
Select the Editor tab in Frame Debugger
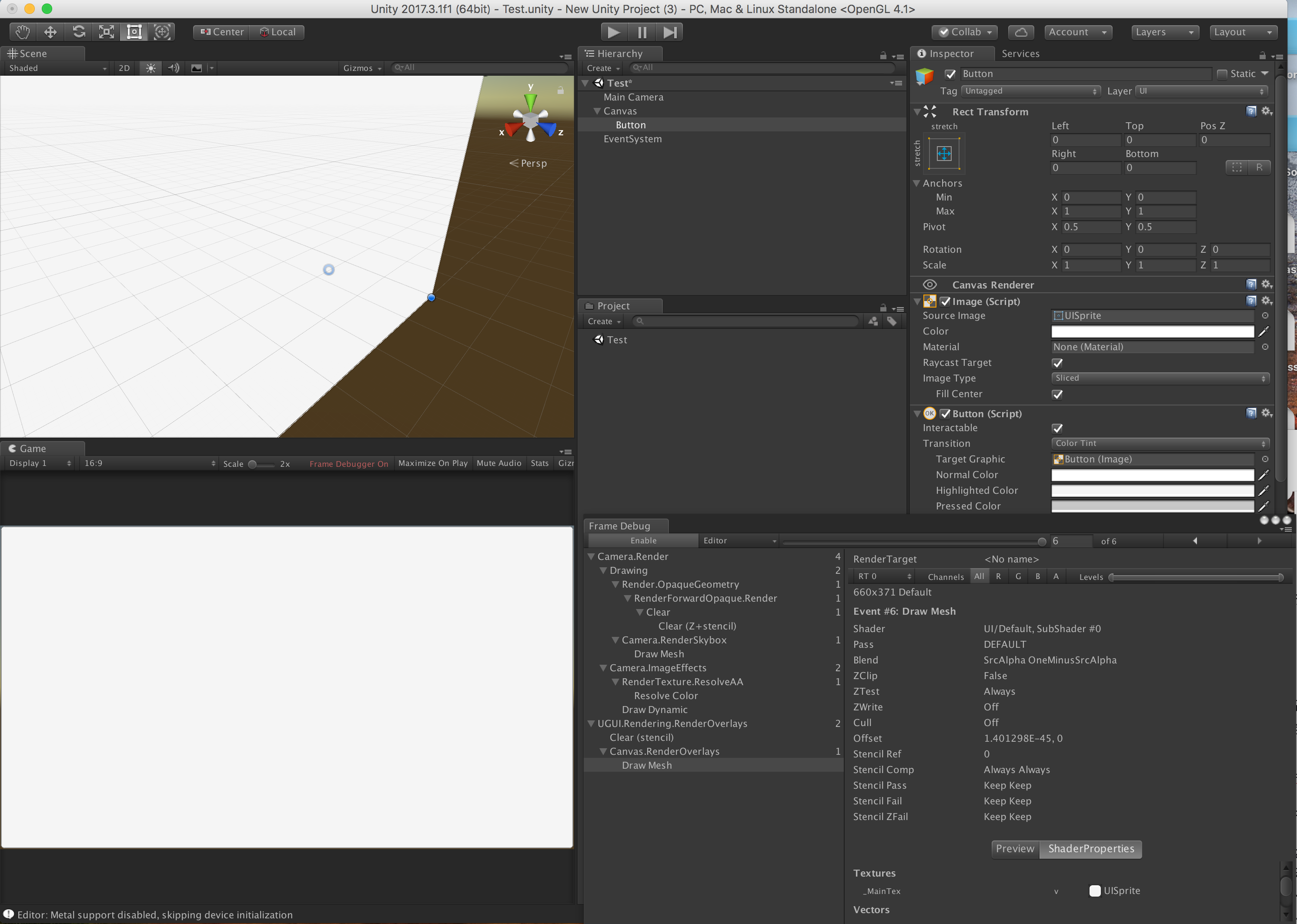(x=715, y=540)
